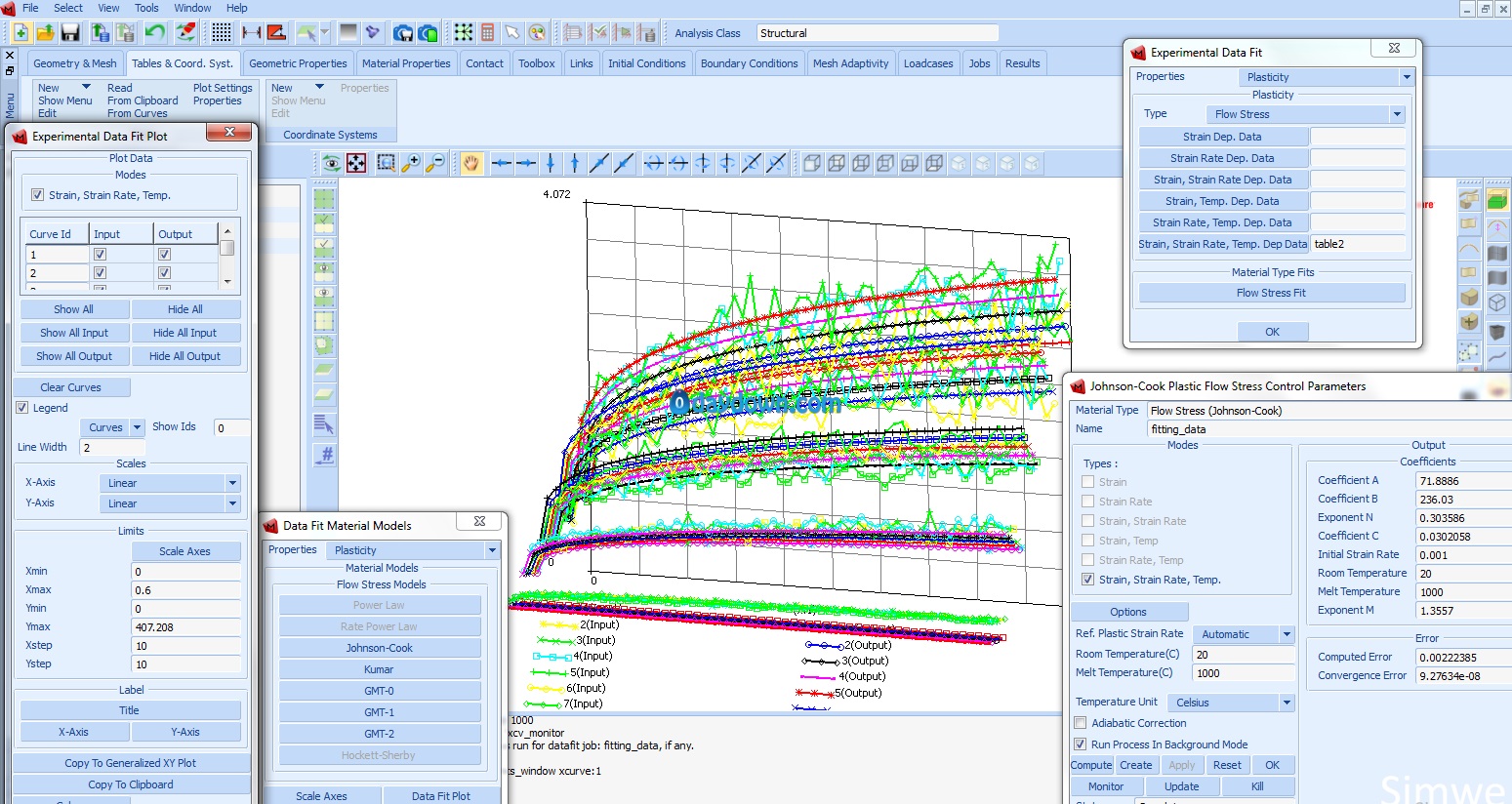Activate the zoom box tool
This screenshot has width=1512, height=804.
[x=387, y=163]
